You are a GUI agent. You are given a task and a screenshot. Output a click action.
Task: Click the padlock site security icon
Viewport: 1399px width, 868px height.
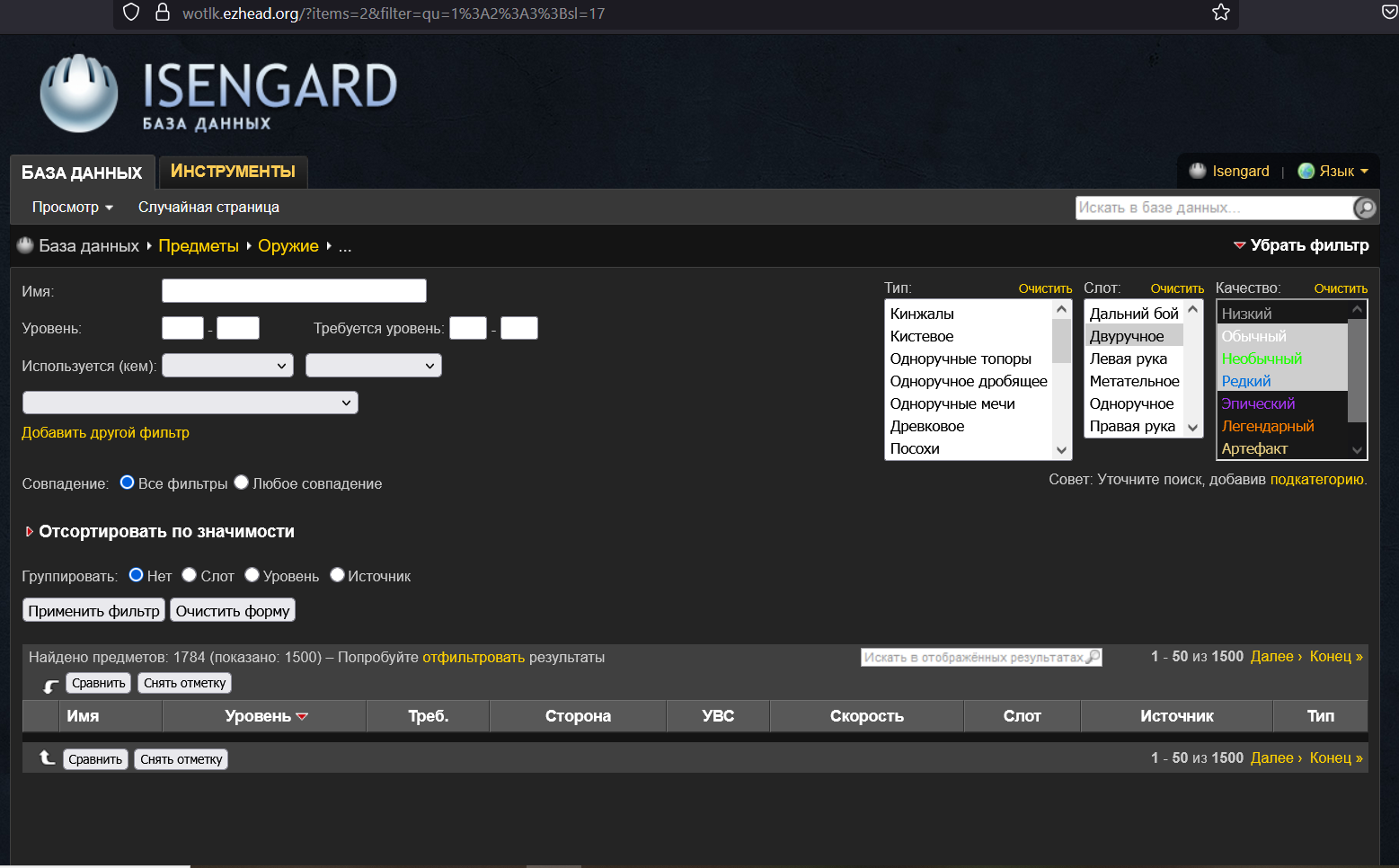[x=163, y=13]
